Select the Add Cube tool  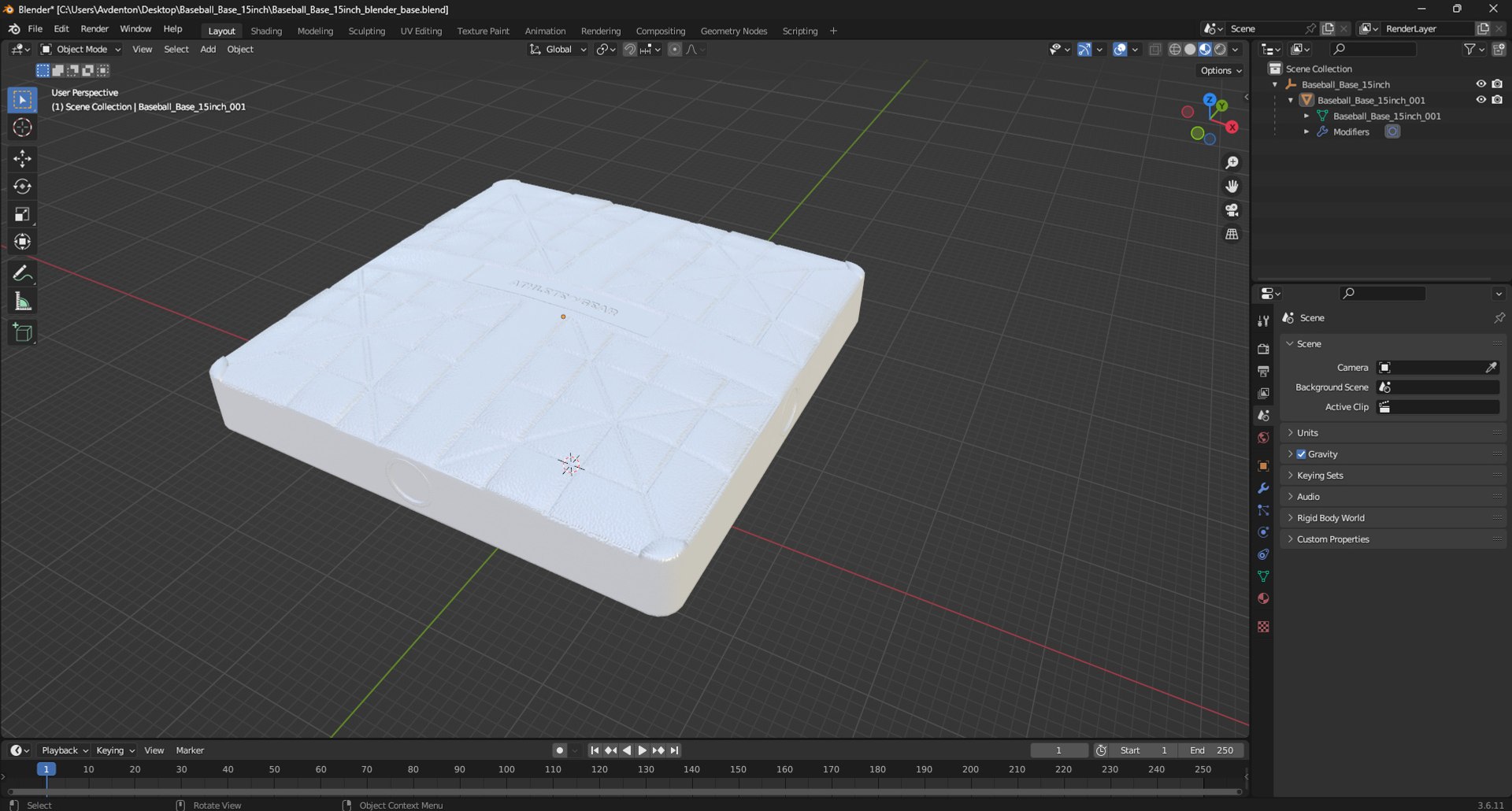tap(22, 333)
